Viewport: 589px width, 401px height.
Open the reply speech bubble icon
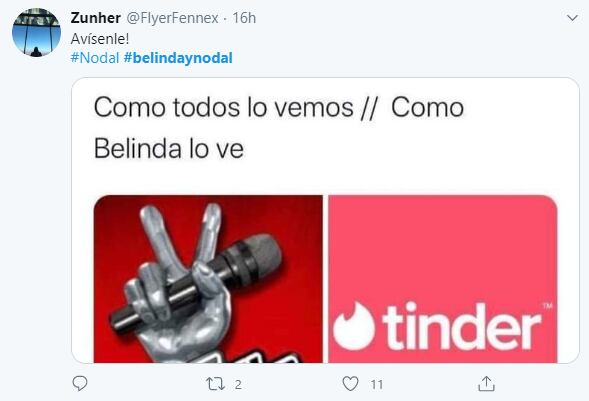pyautogui.click(x=80, y=384)
